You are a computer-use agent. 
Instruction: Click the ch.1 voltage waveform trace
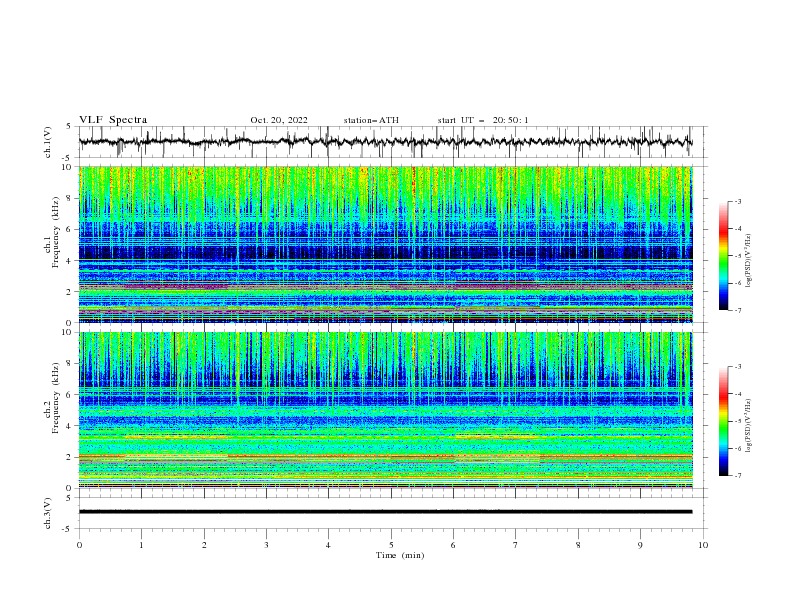[x=385, y=142]
